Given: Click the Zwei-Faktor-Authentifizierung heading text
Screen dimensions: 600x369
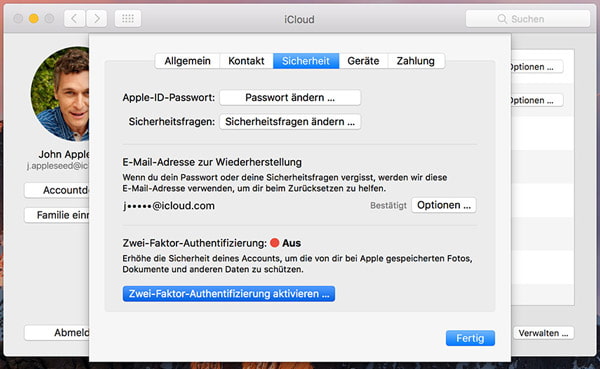Looking at the screenshot, I should 194,243.
